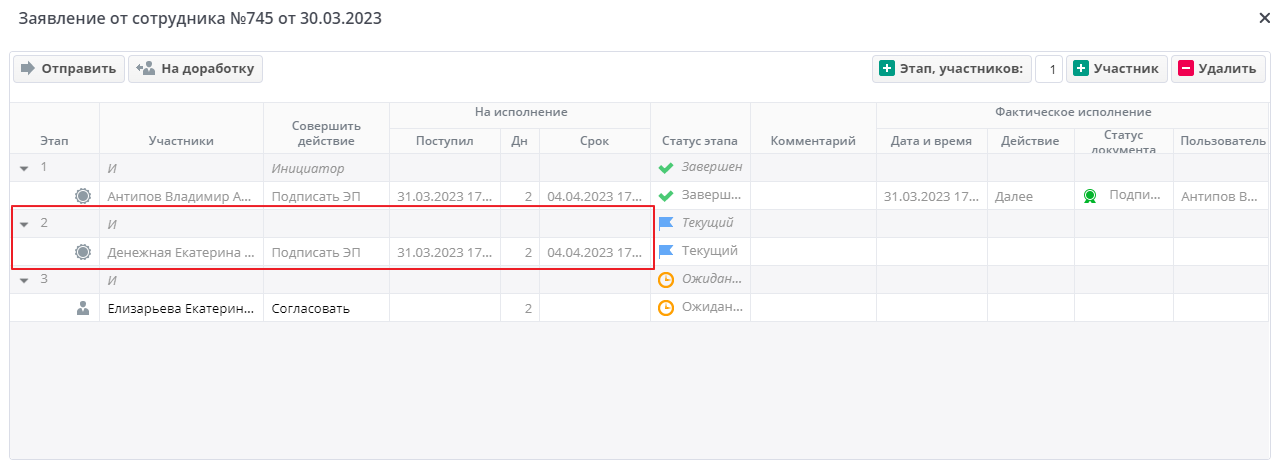Click the Удалить button

1218,69
